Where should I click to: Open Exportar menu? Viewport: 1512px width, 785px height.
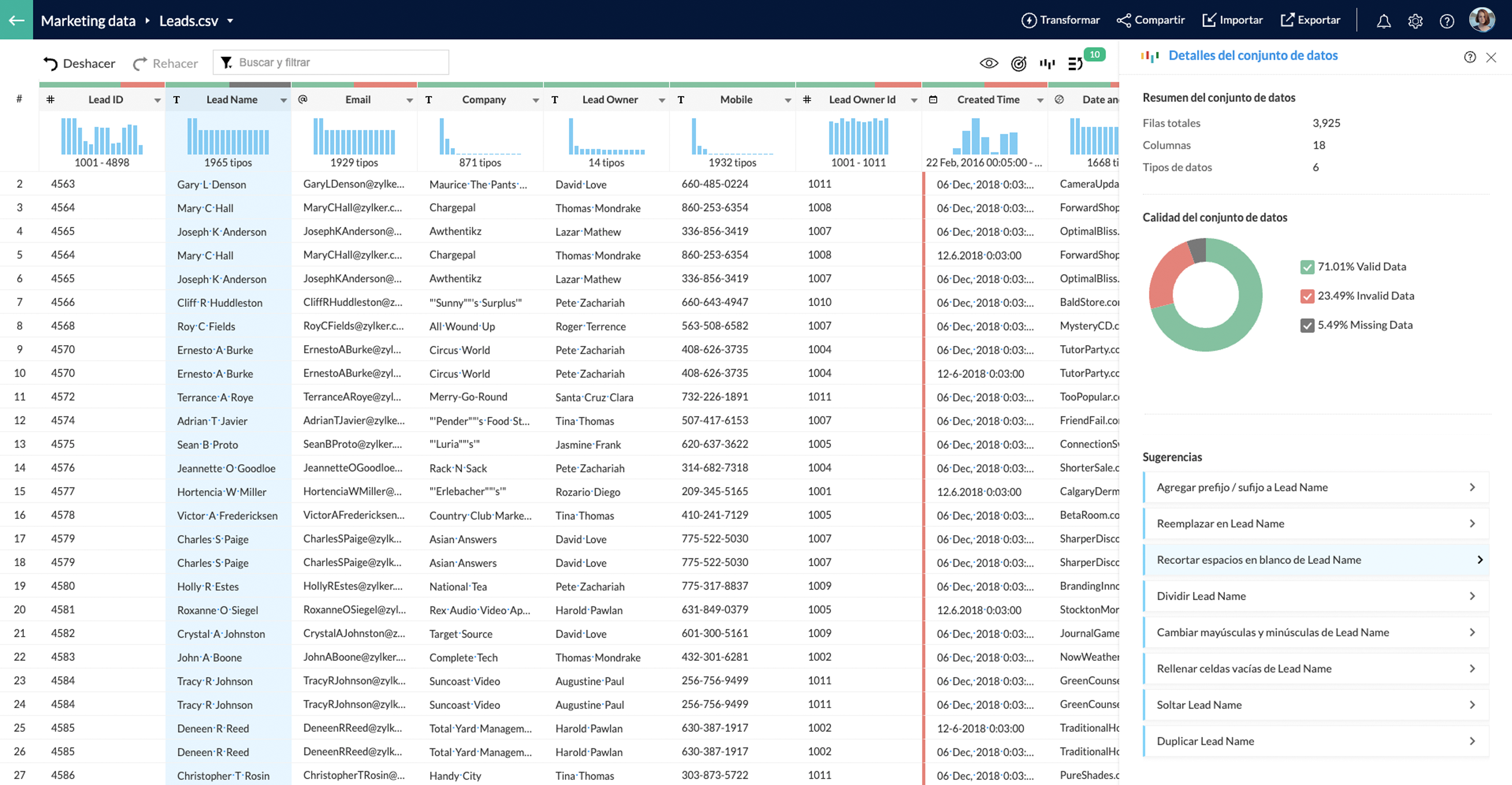pos(1310,20)
